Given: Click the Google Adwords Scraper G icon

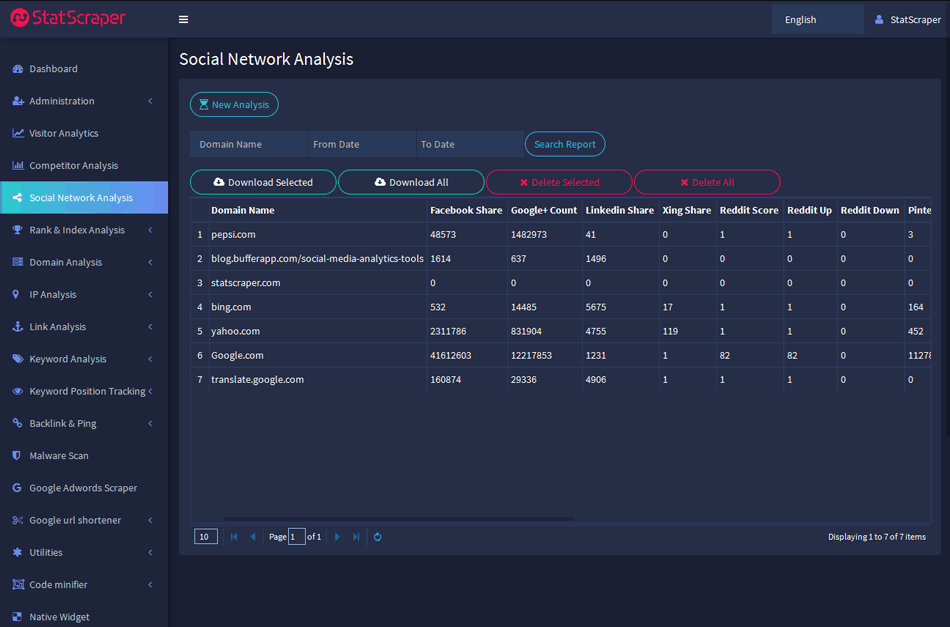Looking at the screenshot, I should [x=17, y=488].
